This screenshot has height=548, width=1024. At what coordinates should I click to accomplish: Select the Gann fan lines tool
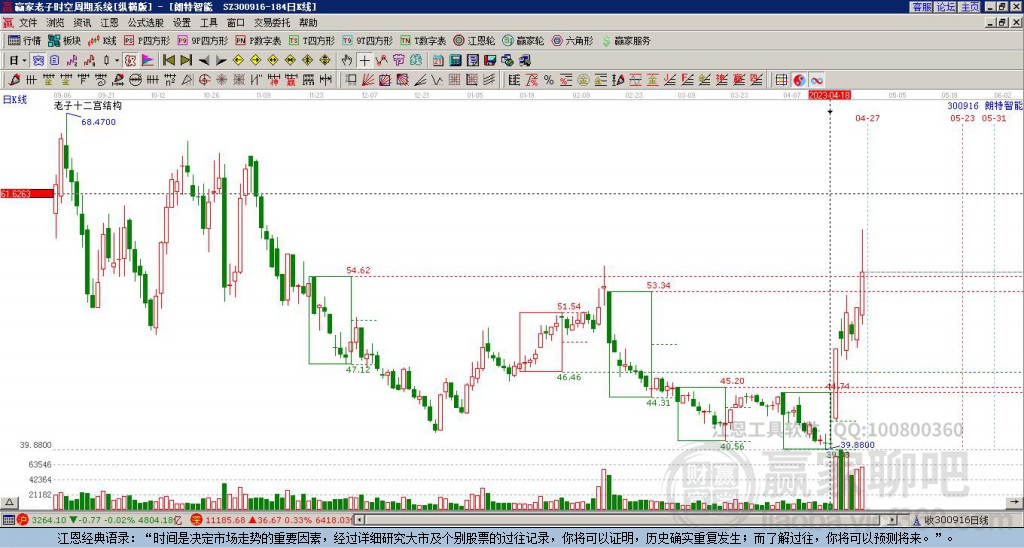click(x=368, y=80)
